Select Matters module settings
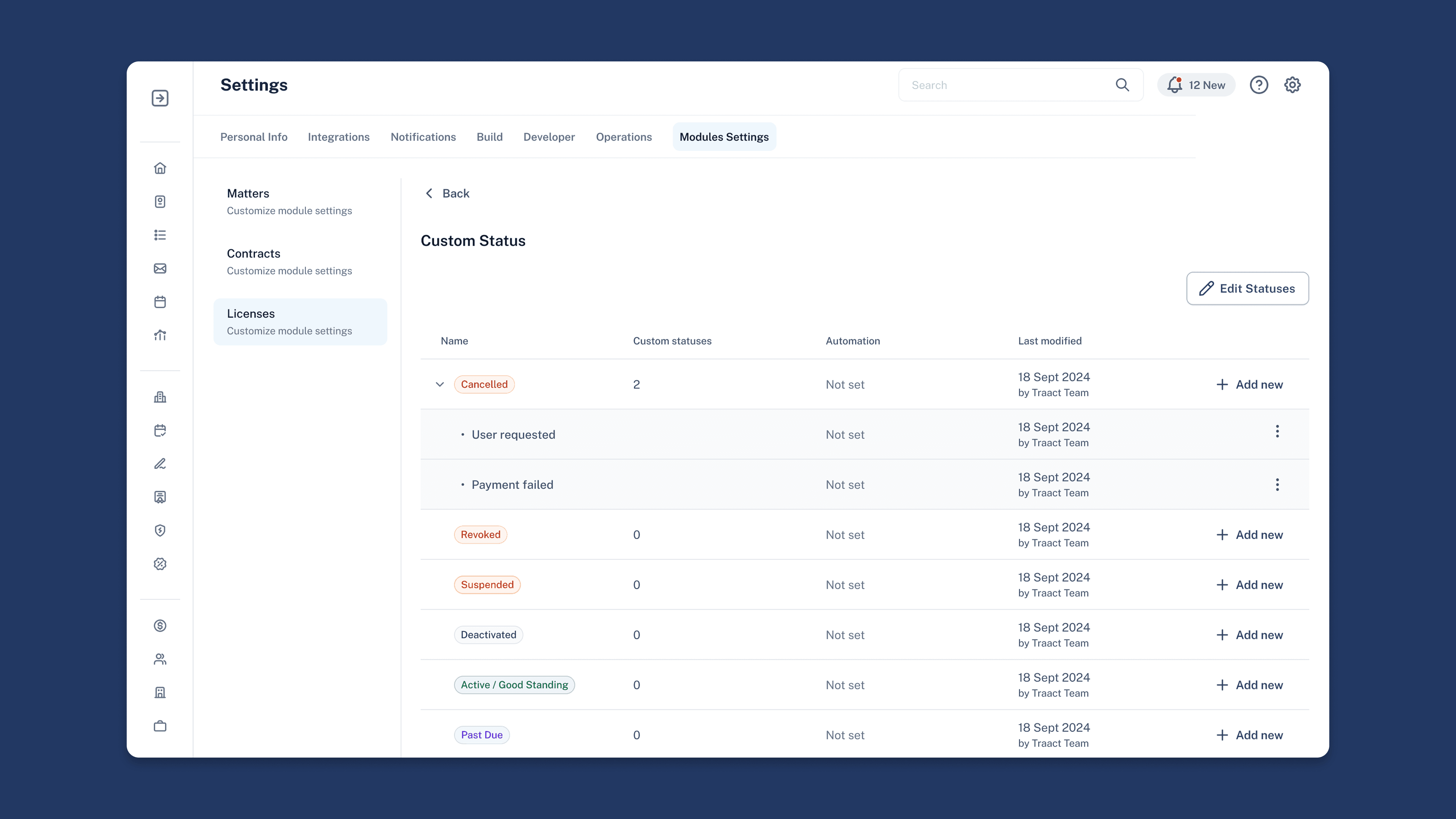 300,202
